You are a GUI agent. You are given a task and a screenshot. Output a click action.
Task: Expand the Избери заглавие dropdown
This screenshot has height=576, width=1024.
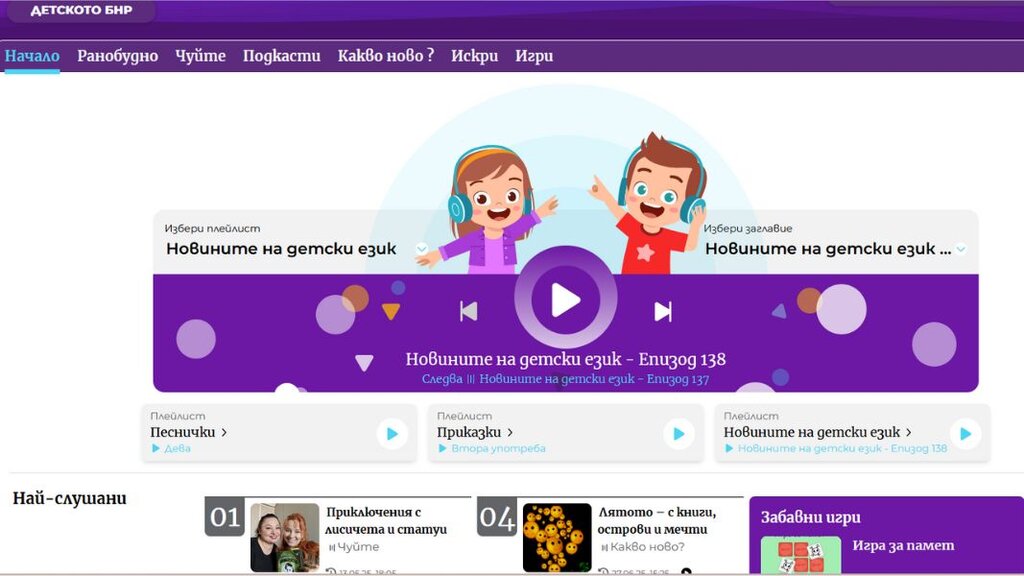960,249
